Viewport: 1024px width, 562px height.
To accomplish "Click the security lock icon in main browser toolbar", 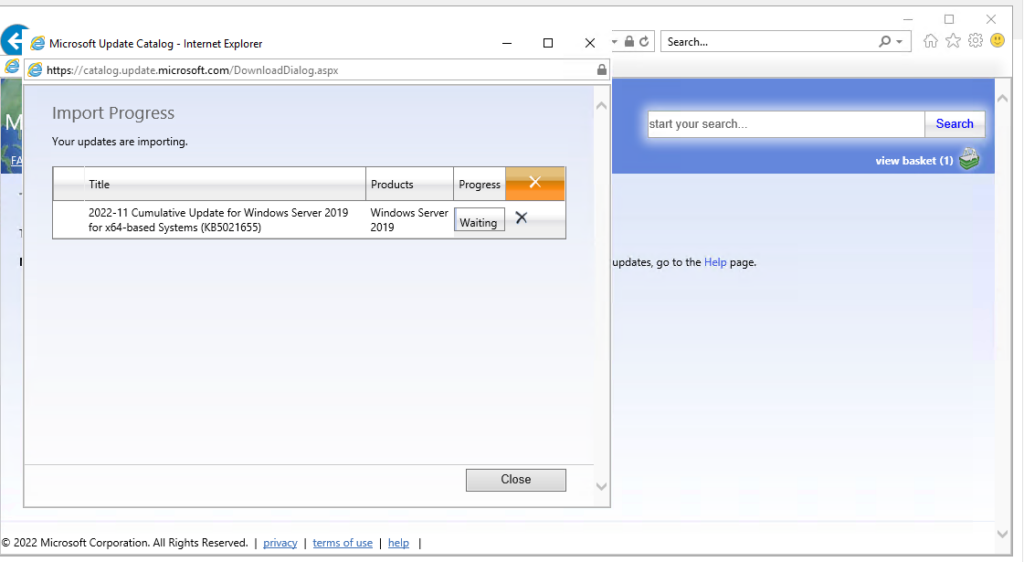I will 629,41.
